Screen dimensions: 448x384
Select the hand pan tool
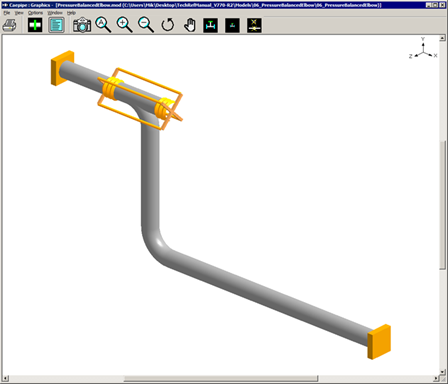[190, 25]
